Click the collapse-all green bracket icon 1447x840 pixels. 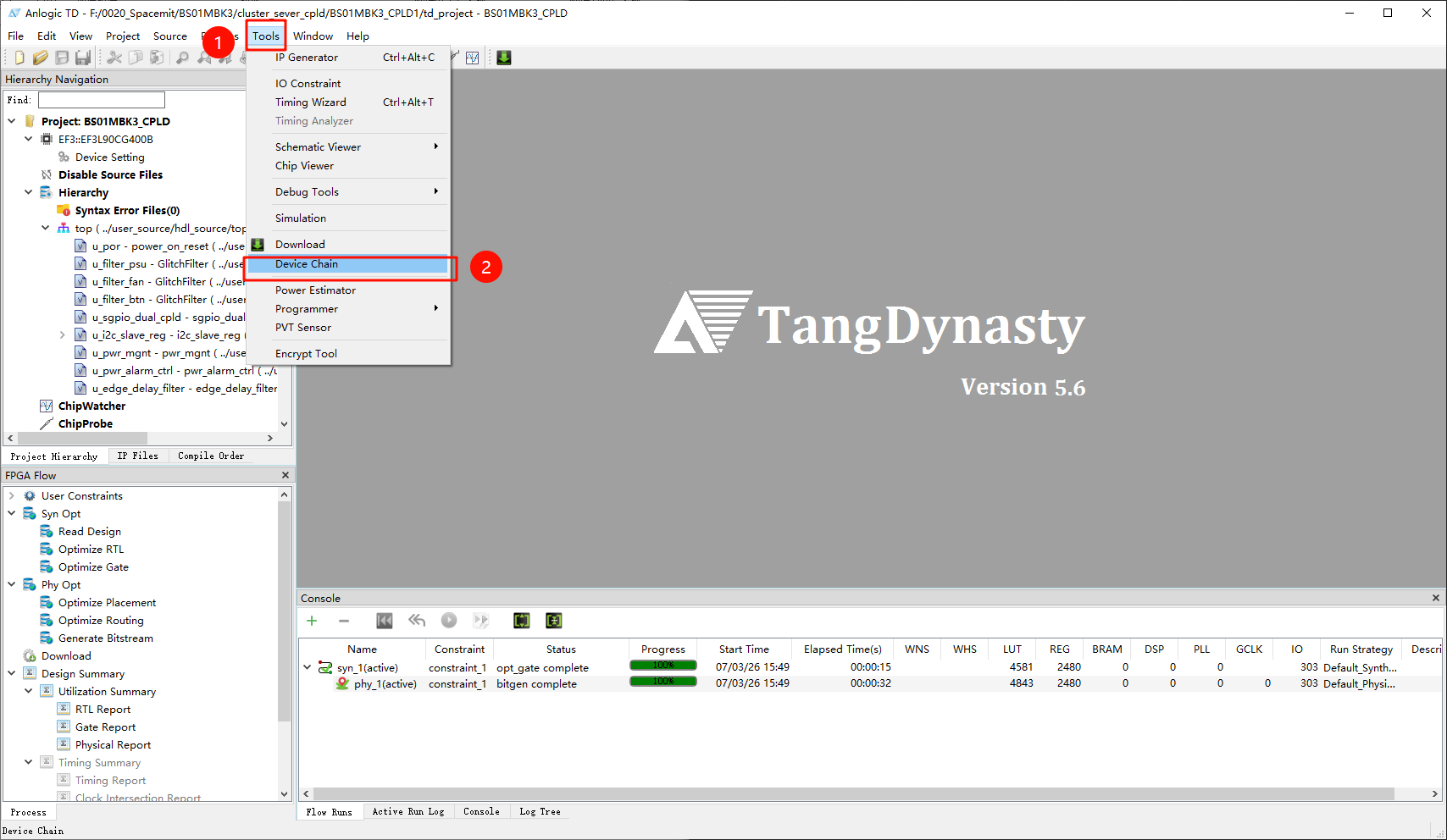click(554, 621)
